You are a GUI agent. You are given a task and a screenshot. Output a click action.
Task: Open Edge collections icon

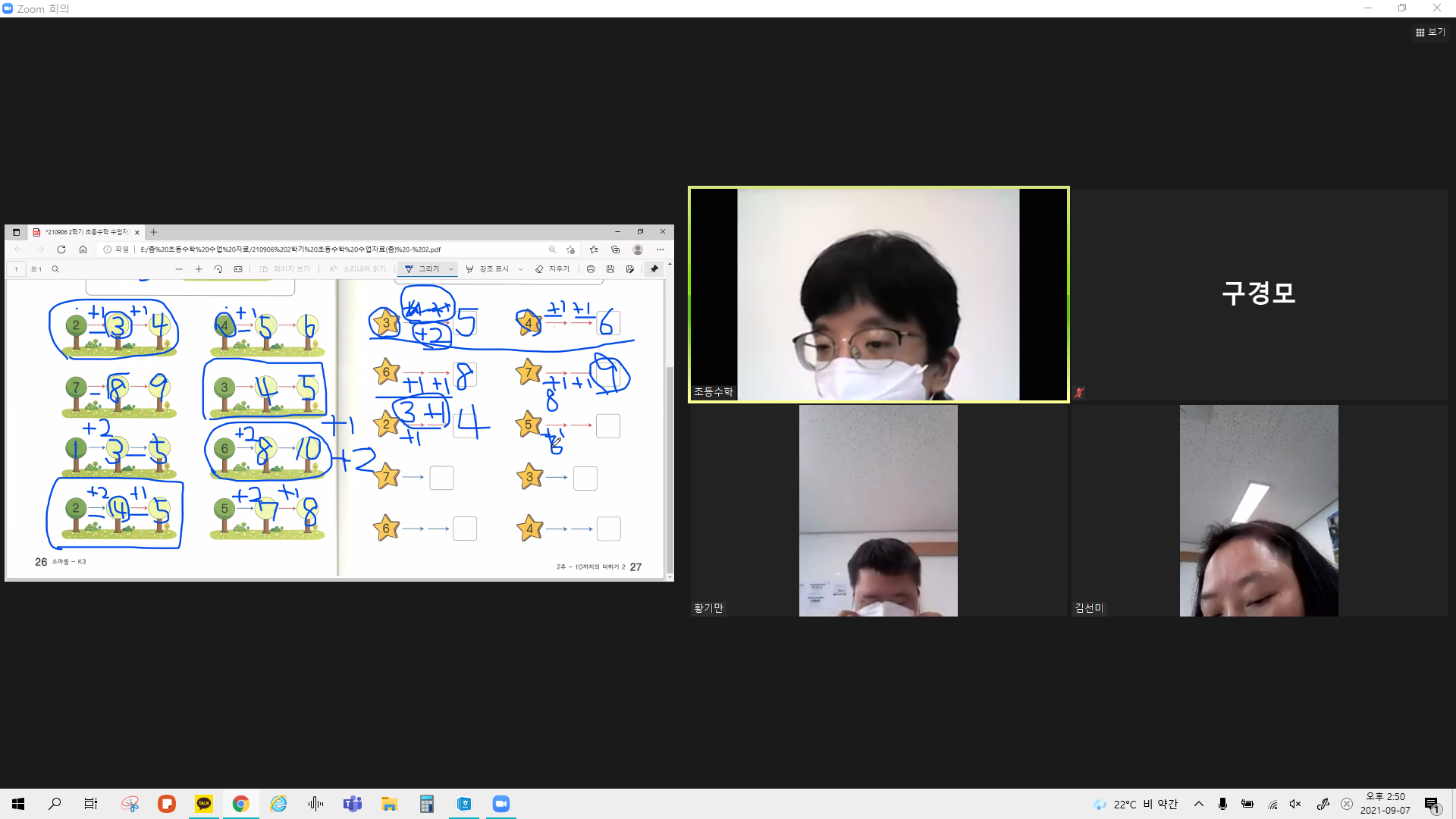616,249
